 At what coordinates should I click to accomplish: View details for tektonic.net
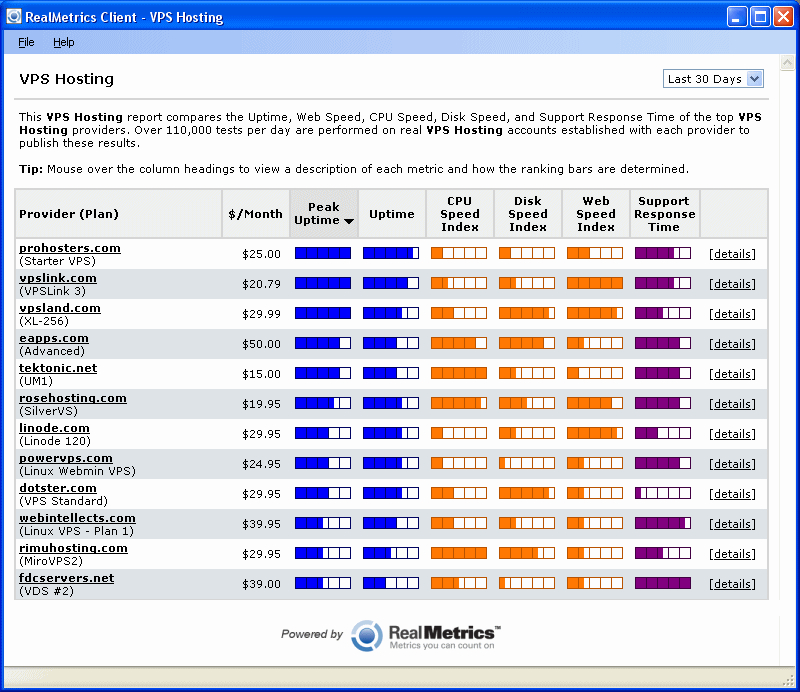[x=732, y=374]
